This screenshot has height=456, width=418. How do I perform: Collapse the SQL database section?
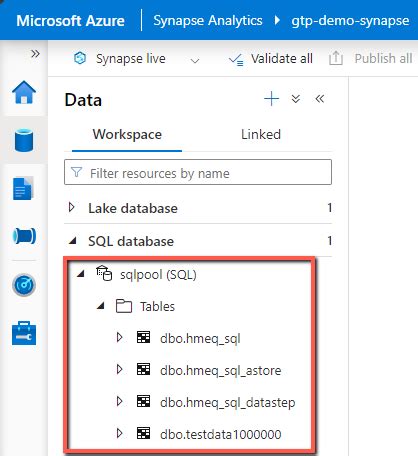72,241
